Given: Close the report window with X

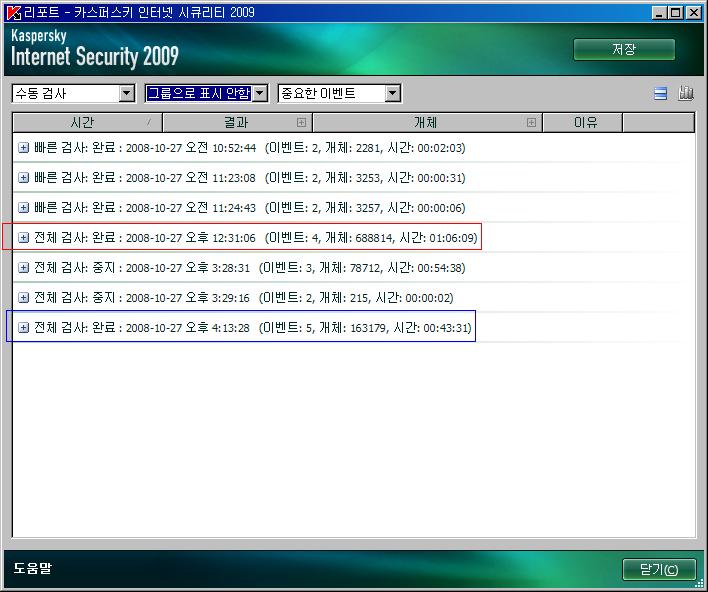Looking at the screenshot, I should tap(693, 13).
